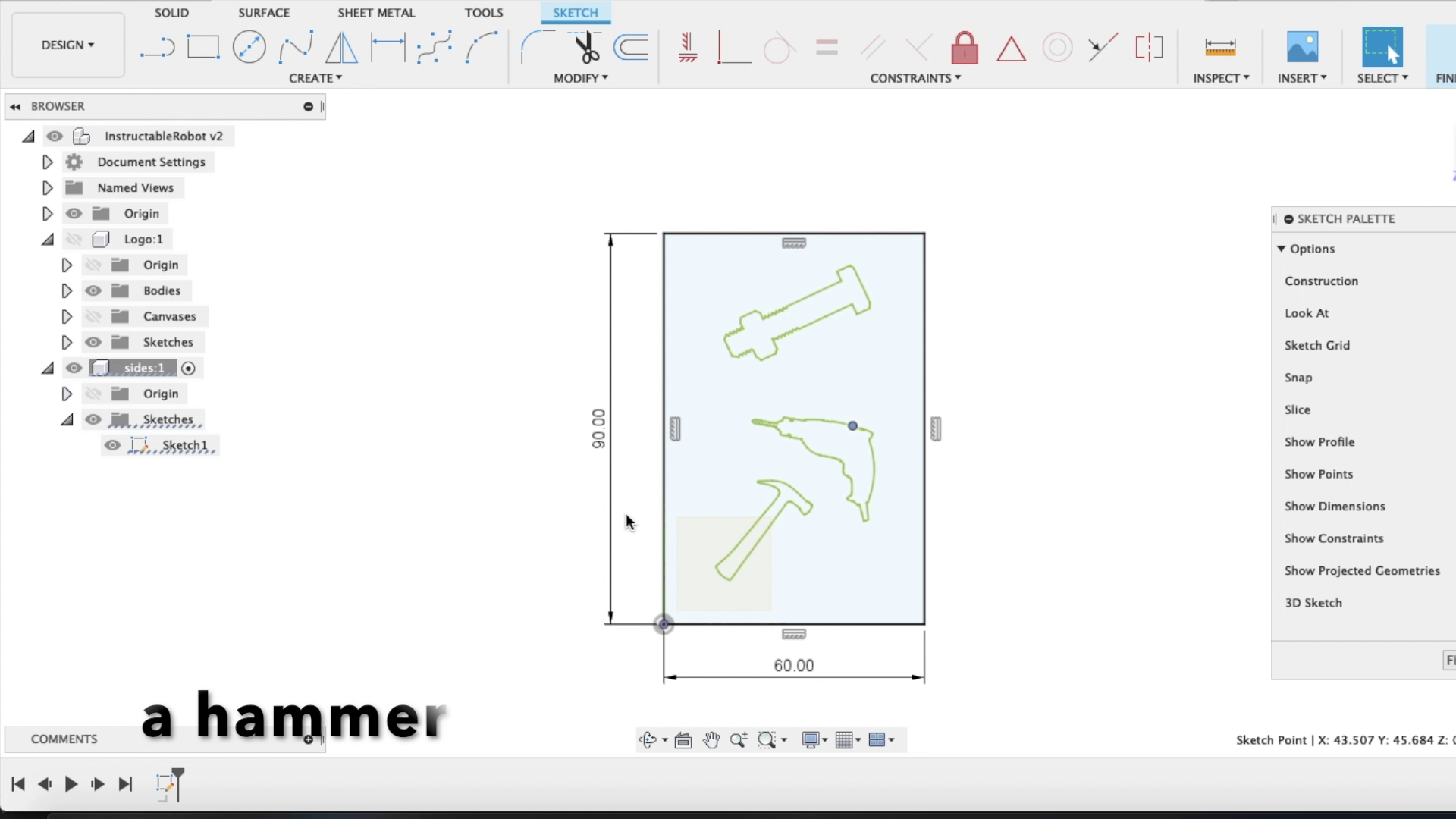1456x819 pixels.
Task: Open the CONSTRAINTS dropdown menu
Action: pos(915,78)
